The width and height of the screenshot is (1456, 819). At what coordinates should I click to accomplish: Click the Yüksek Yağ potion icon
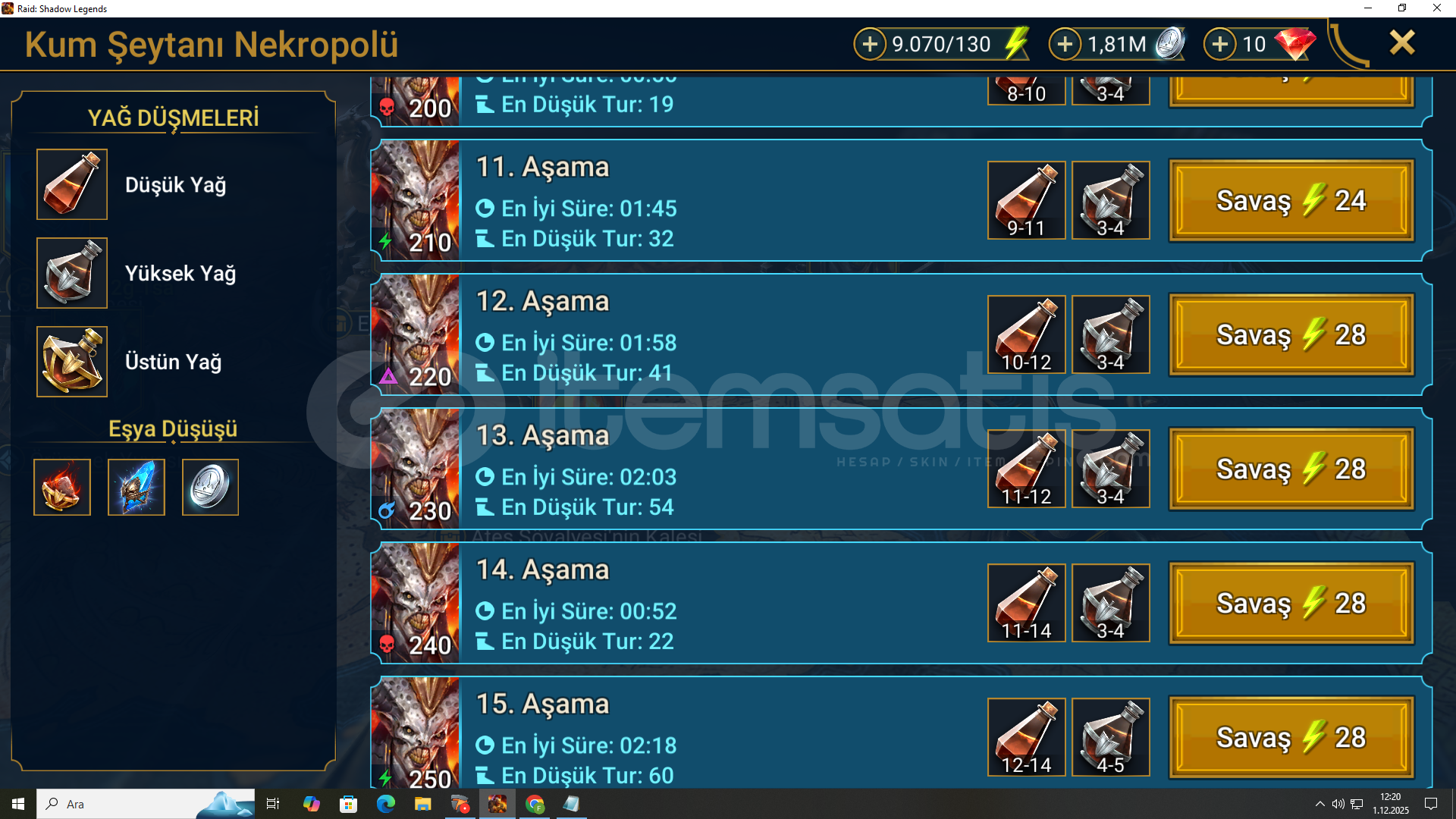72,273
